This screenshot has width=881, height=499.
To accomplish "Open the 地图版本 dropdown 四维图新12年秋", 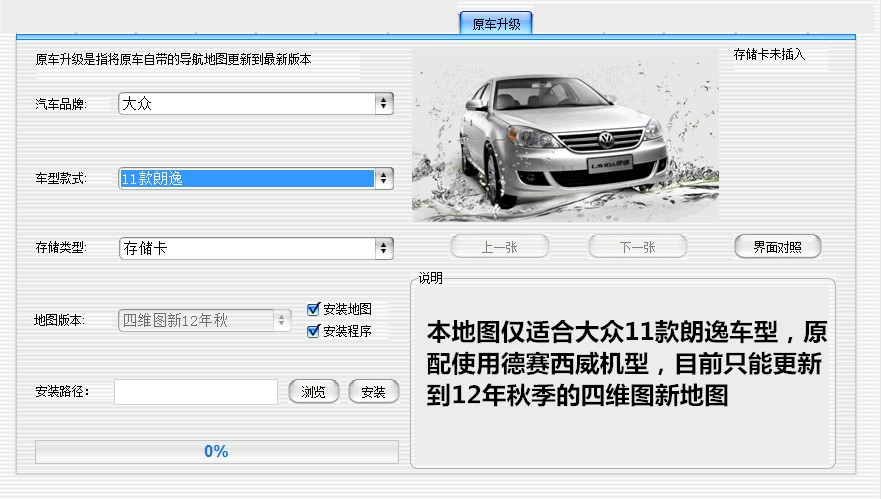I will (205, 320).
